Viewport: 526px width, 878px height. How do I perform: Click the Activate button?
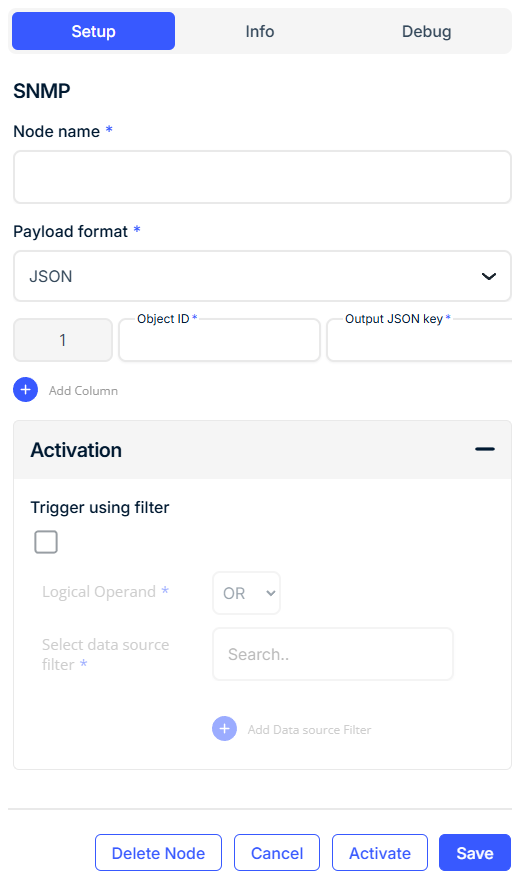[x=380, y=853]
